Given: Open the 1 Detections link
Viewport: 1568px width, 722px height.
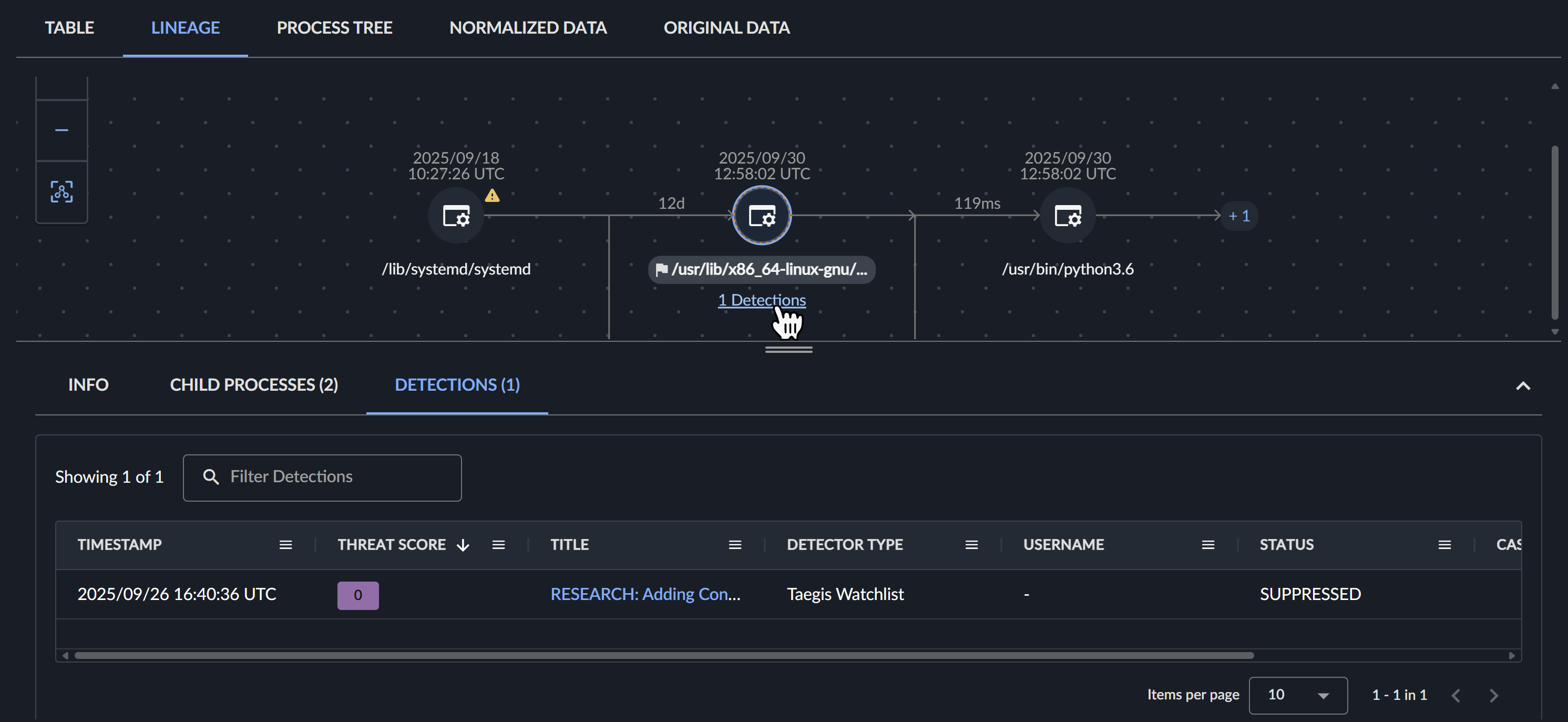Looking at the screenshot, I should (762, 300).
